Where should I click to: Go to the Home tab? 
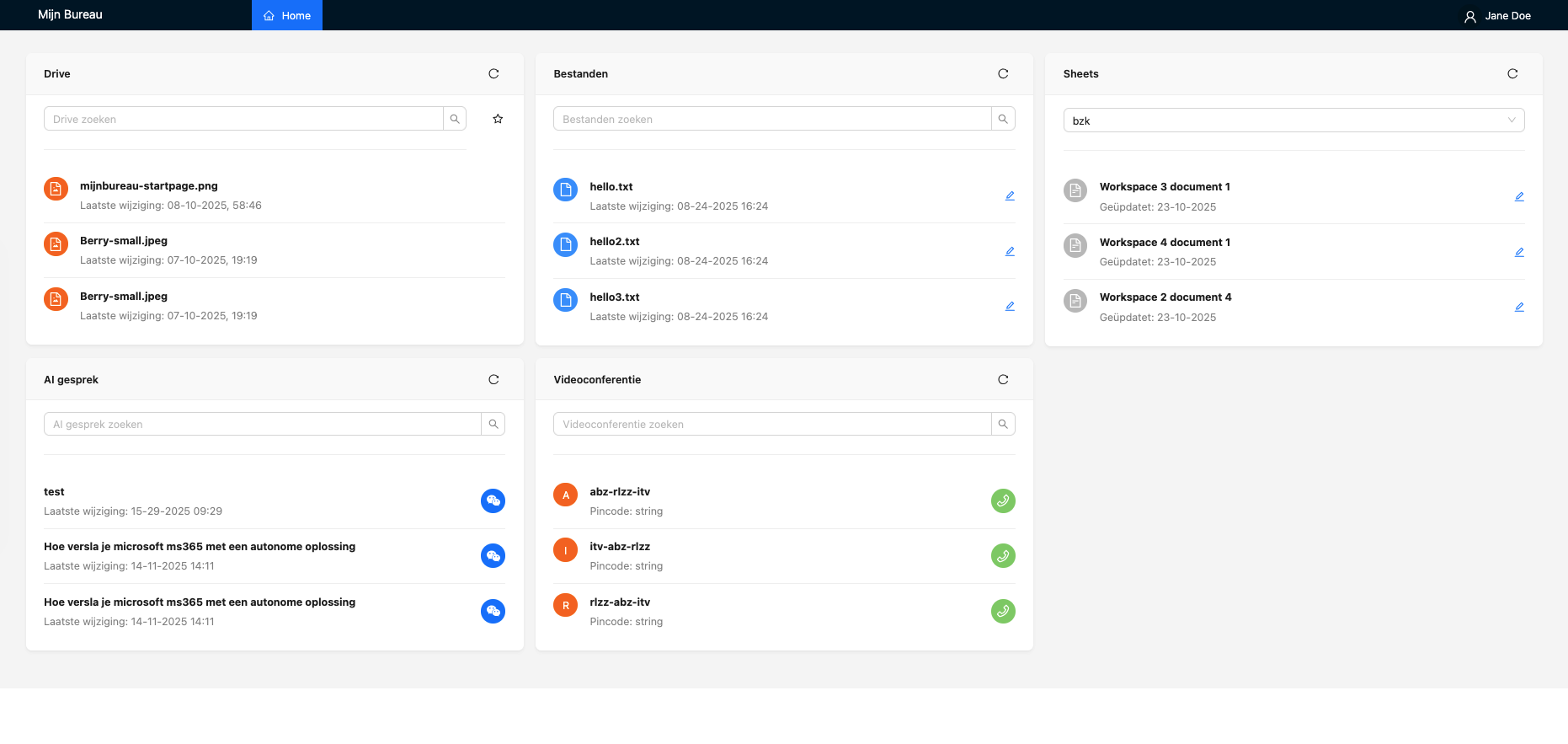(287, 15)
